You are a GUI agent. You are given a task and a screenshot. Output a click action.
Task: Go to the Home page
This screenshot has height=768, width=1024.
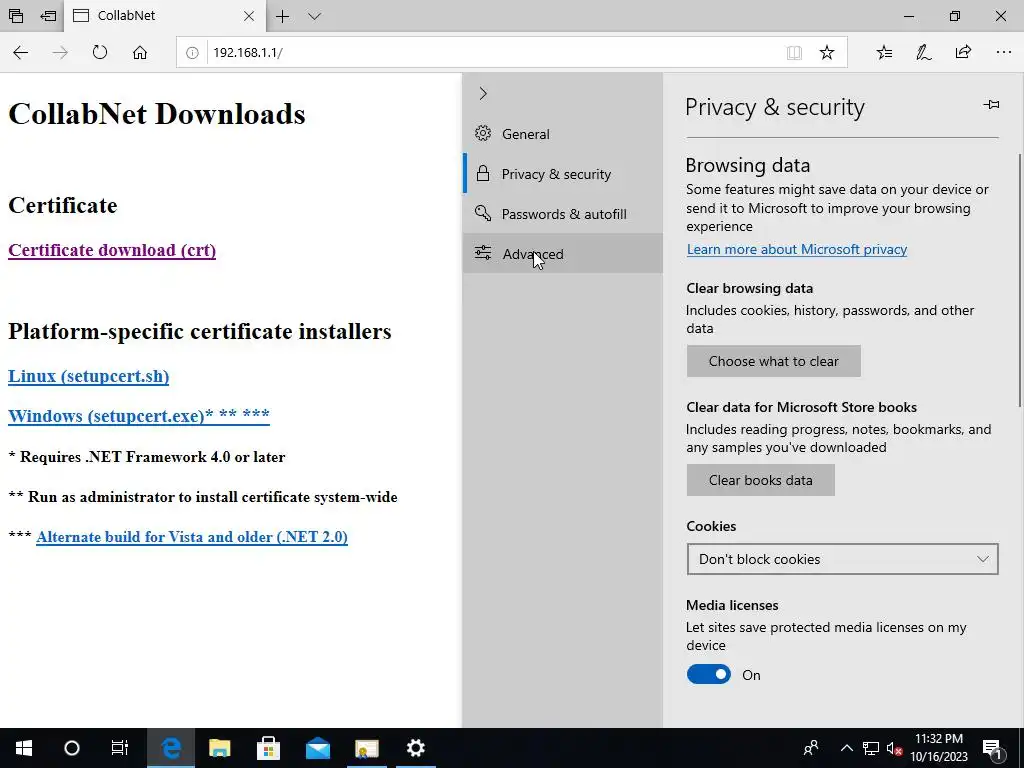(140, 52)
